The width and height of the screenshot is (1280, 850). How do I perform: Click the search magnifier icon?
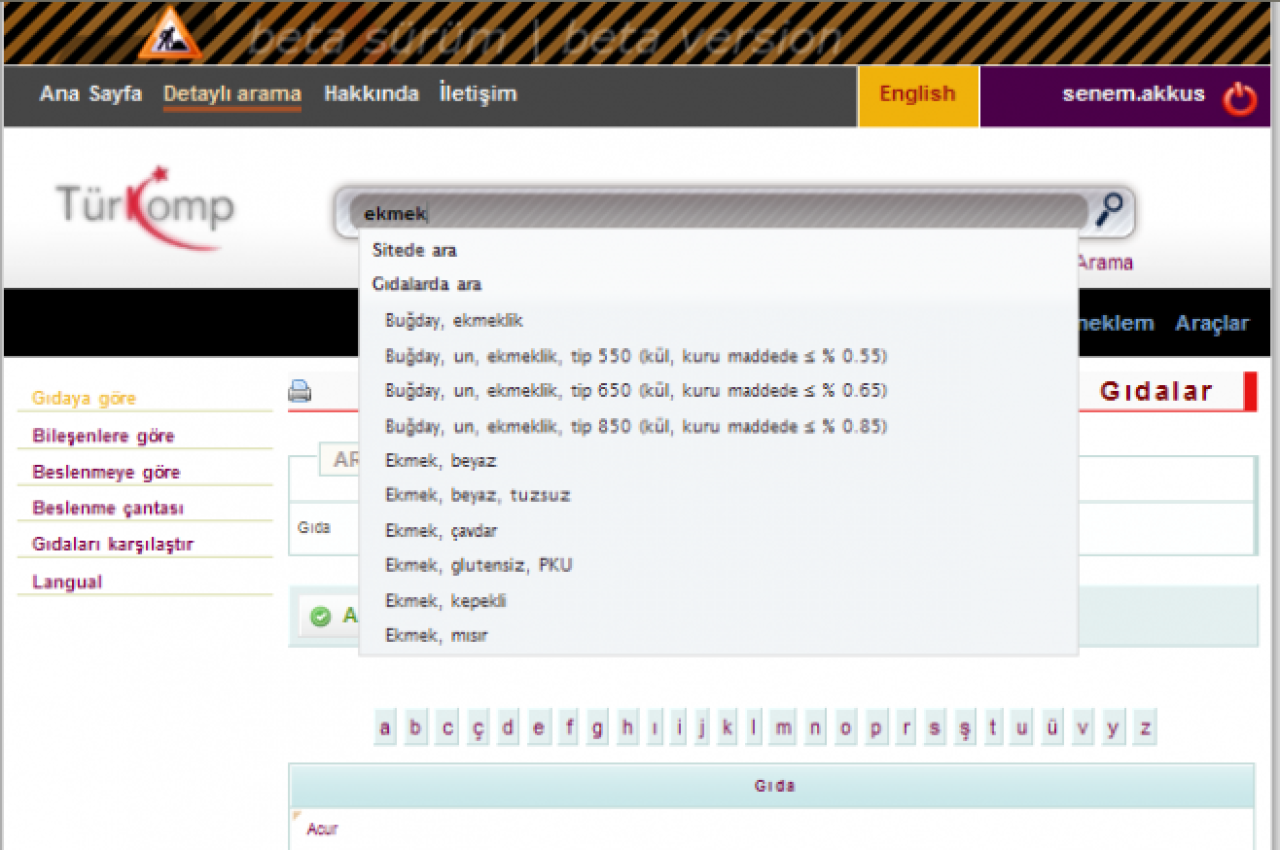(x=1110, y=211)
